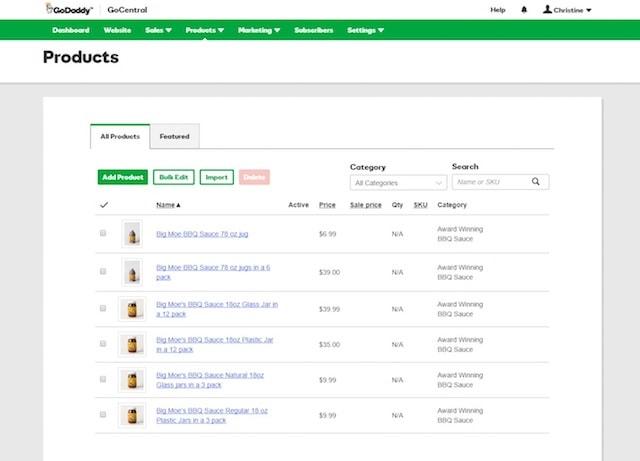Image resolution: width=640 pixels, height=461 pixels.
Task: Click the 18oz Plastic Jar 12 pack product image
Action: point(132,345)
